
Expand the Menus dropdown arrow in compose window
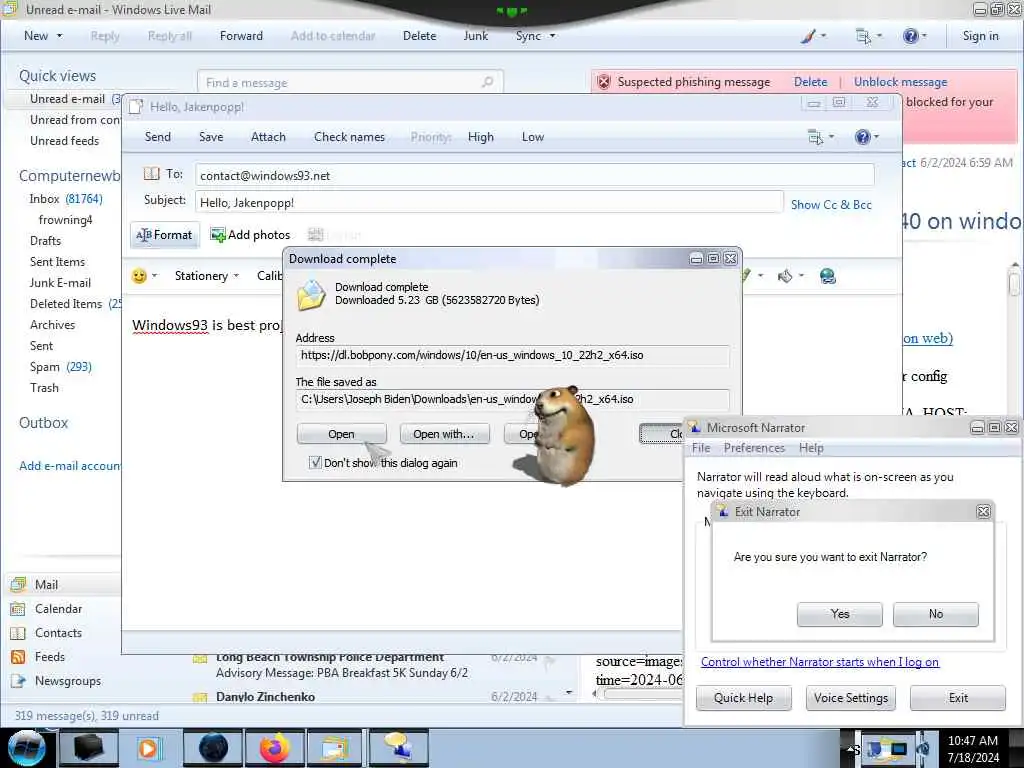pos(831,137)
